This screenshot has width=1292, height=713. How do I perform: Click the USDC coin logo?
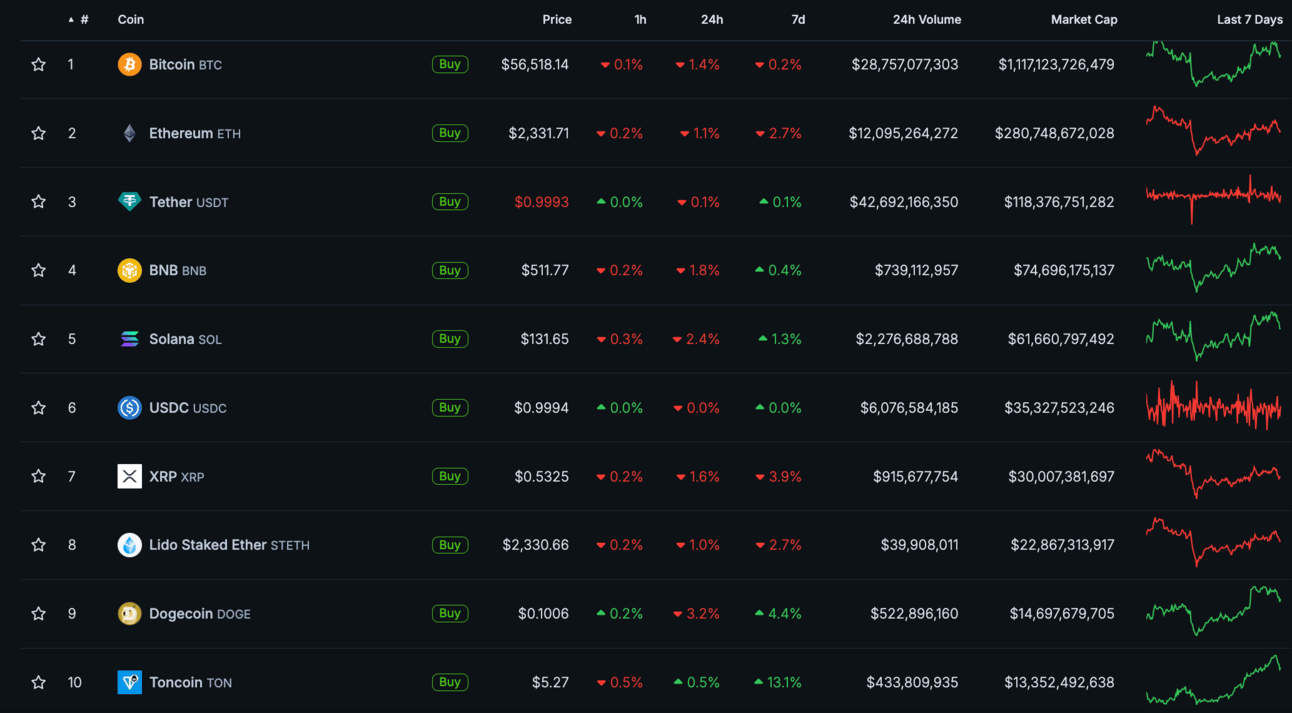tap(129, 408)
